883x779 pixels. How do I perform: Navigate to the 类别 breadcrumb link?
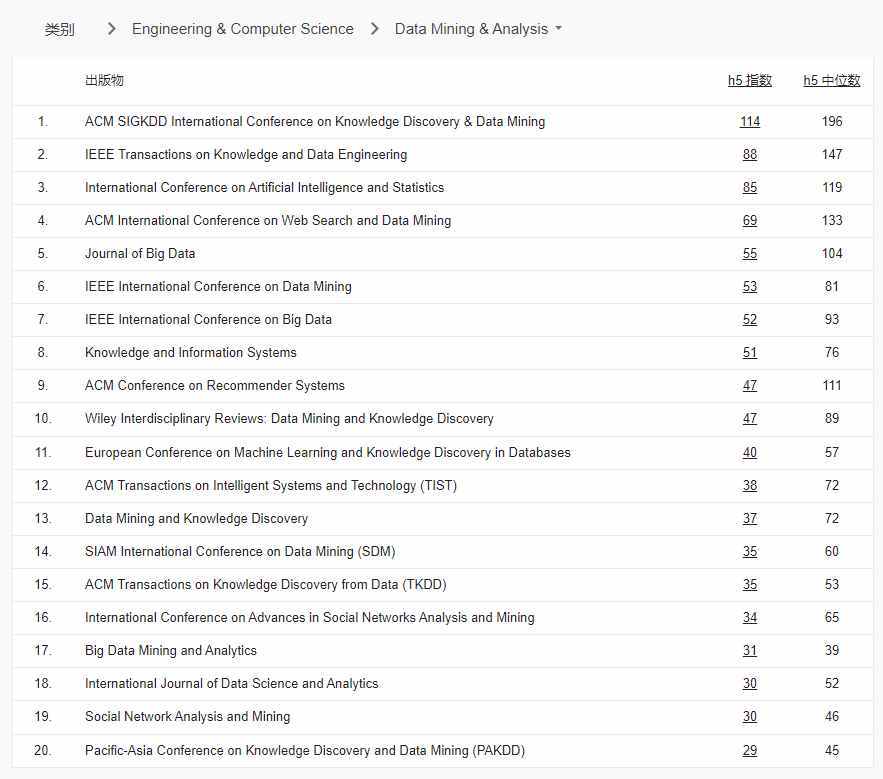point(61,29)
